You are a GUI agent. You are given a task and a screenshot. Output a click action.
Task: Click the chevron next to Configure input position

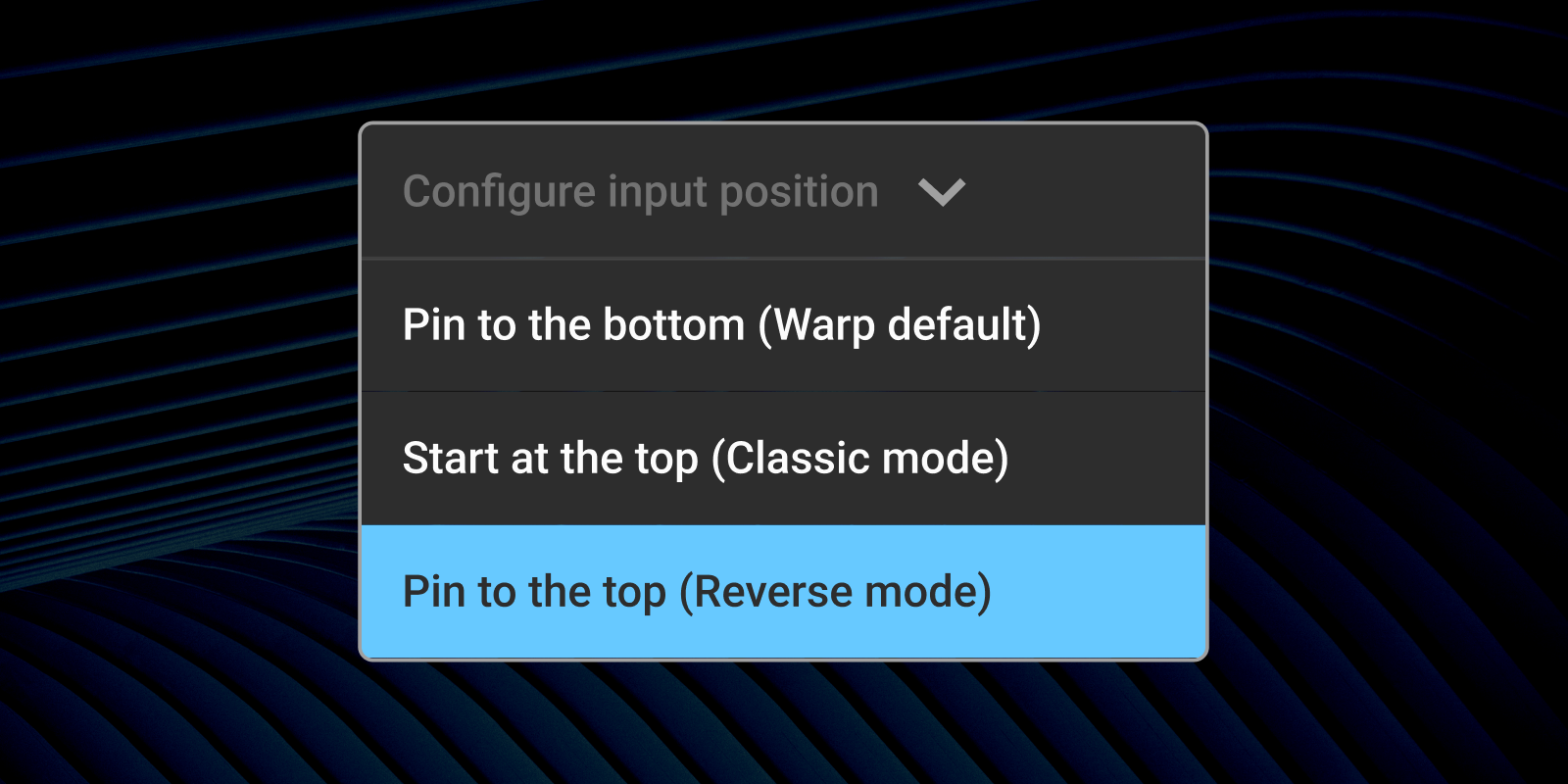tap(944, 192)
